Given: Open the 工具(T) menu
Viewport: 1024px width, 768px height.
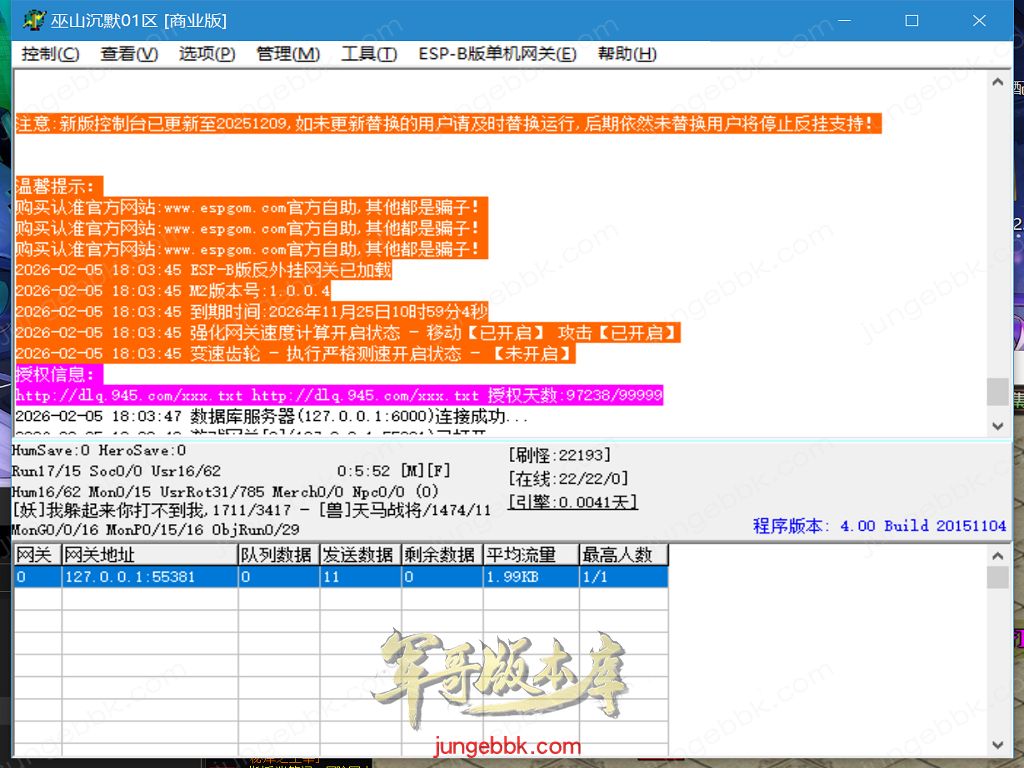Looking at the screenshot, I should 368,54.
